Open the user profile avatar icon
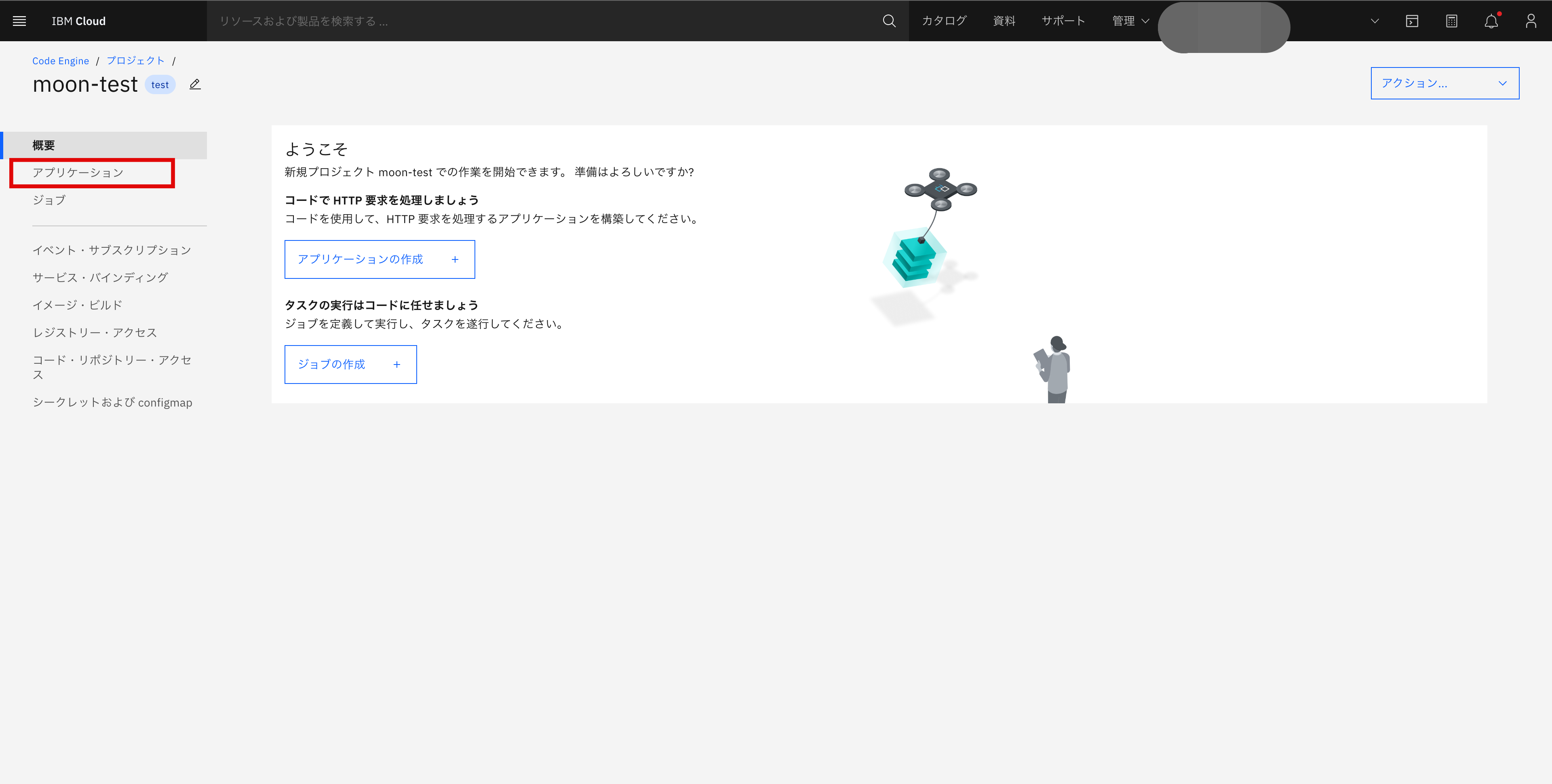This screenshot has height=784, width=1552. pyautogui.click(x=1531, y=21)
